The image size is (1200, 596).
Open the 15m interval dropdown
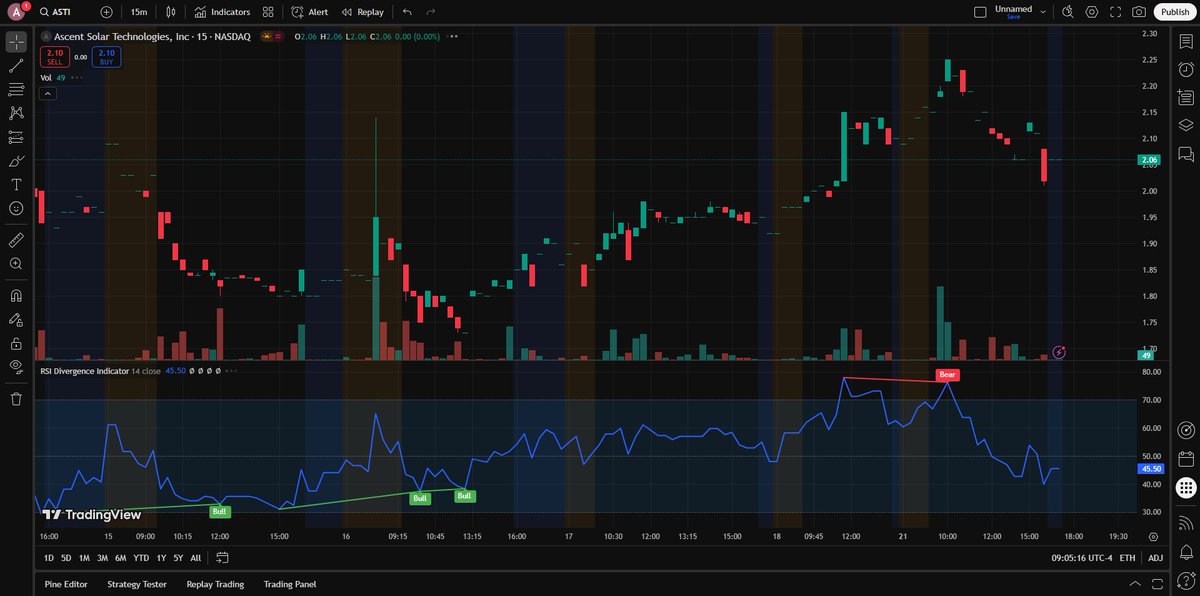[139, 12]
